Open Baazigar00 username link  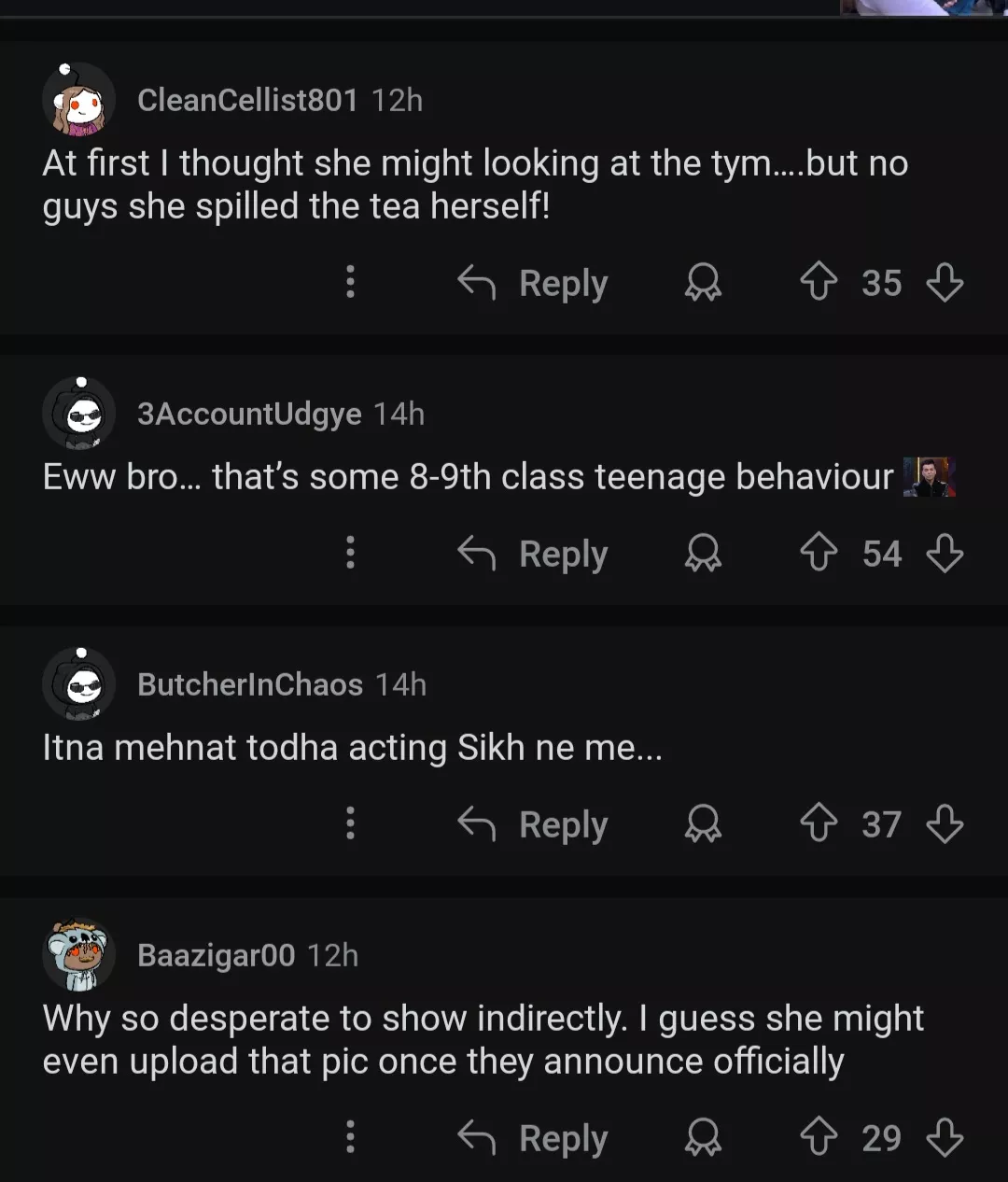pyautogui.click(x=216, y=955)
